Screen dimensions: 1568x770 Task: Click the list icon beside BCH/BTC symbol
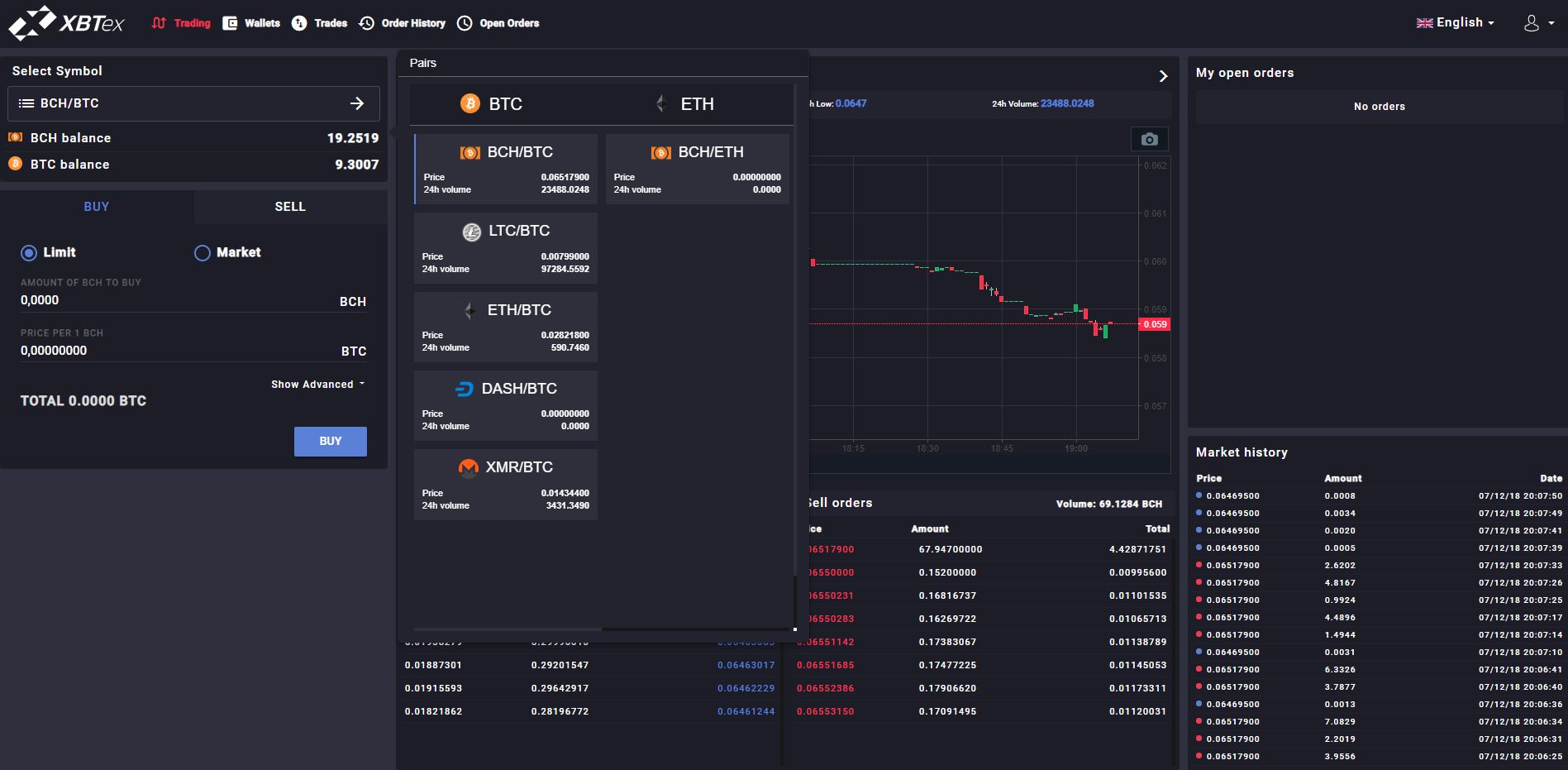click(26, 103)
